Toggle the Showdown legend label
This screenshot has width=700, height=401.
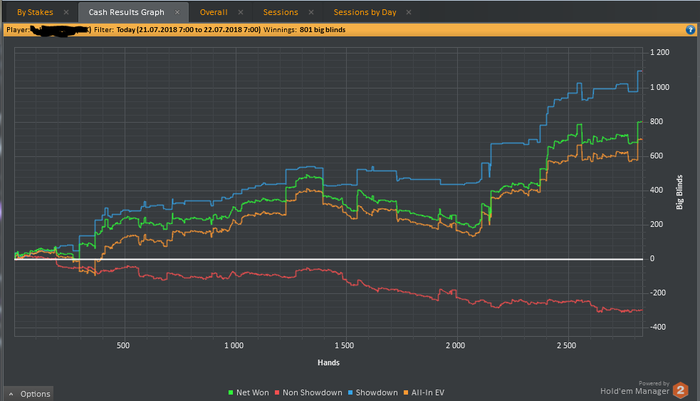(377, 393)
